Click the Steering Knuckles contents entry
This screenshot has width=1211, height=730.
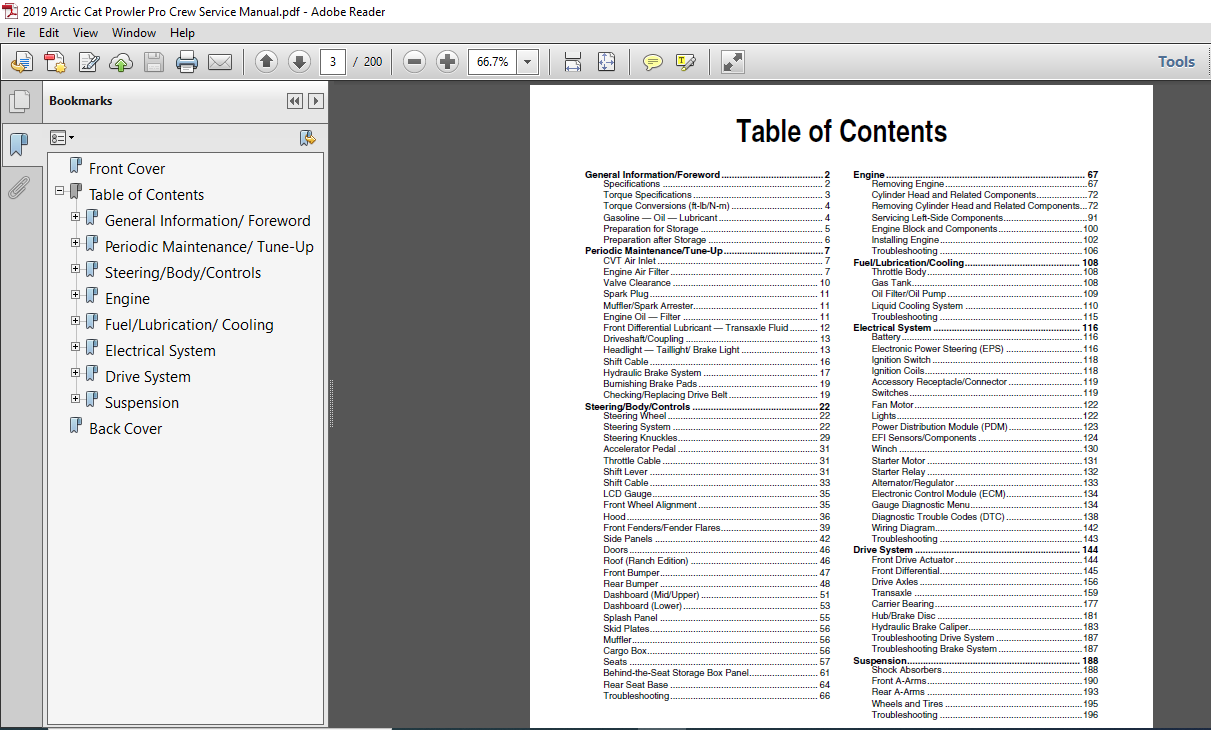pyautogui.click(x=716, y=438)
